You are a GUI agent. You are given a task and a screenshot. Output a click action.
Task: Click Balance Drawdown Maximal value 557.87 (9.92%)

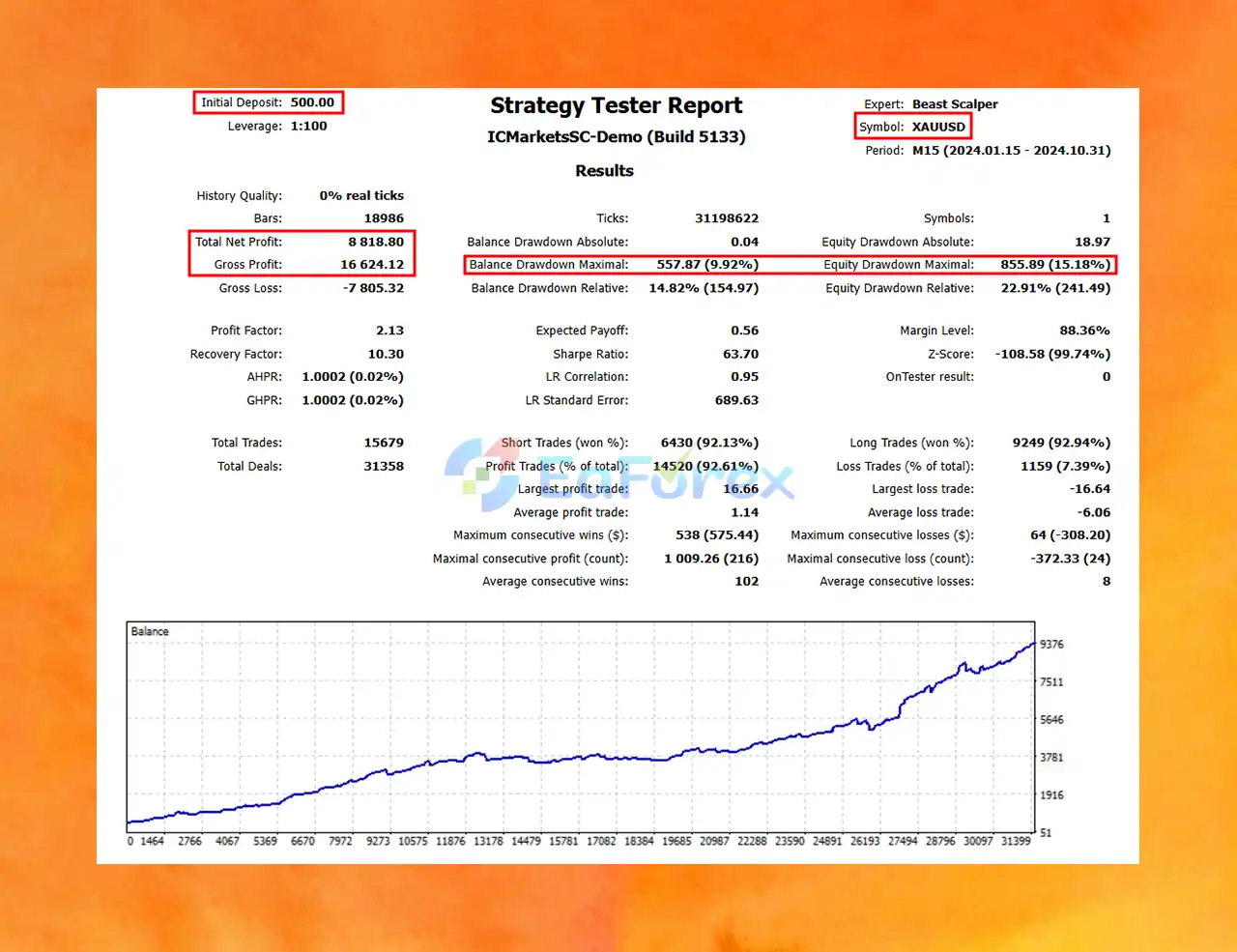click(707, 264)
